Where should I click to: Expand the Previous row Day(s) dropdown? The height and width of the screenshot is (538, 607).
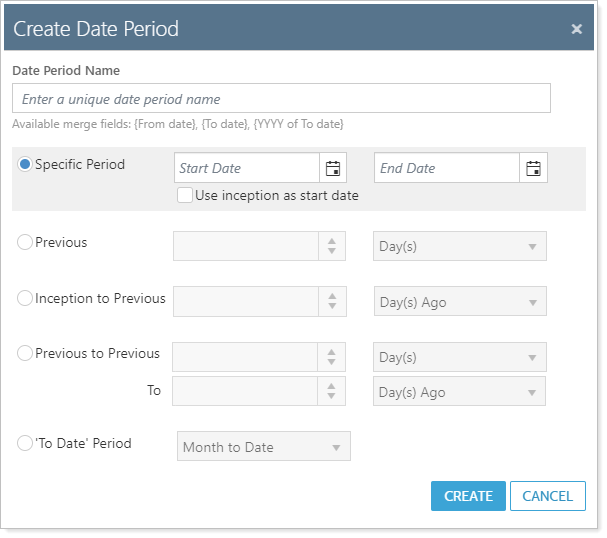(x=460, y=246)
